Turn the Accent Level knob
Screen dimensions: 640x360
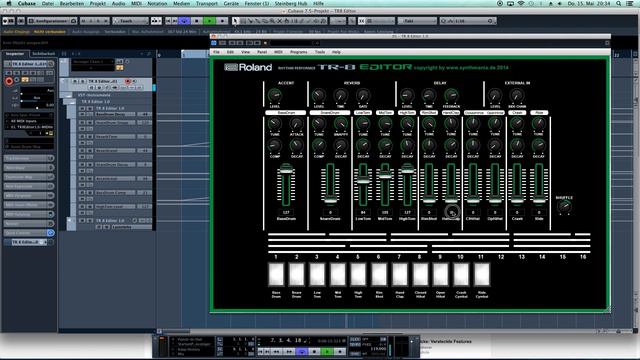[x=275, y=96]
